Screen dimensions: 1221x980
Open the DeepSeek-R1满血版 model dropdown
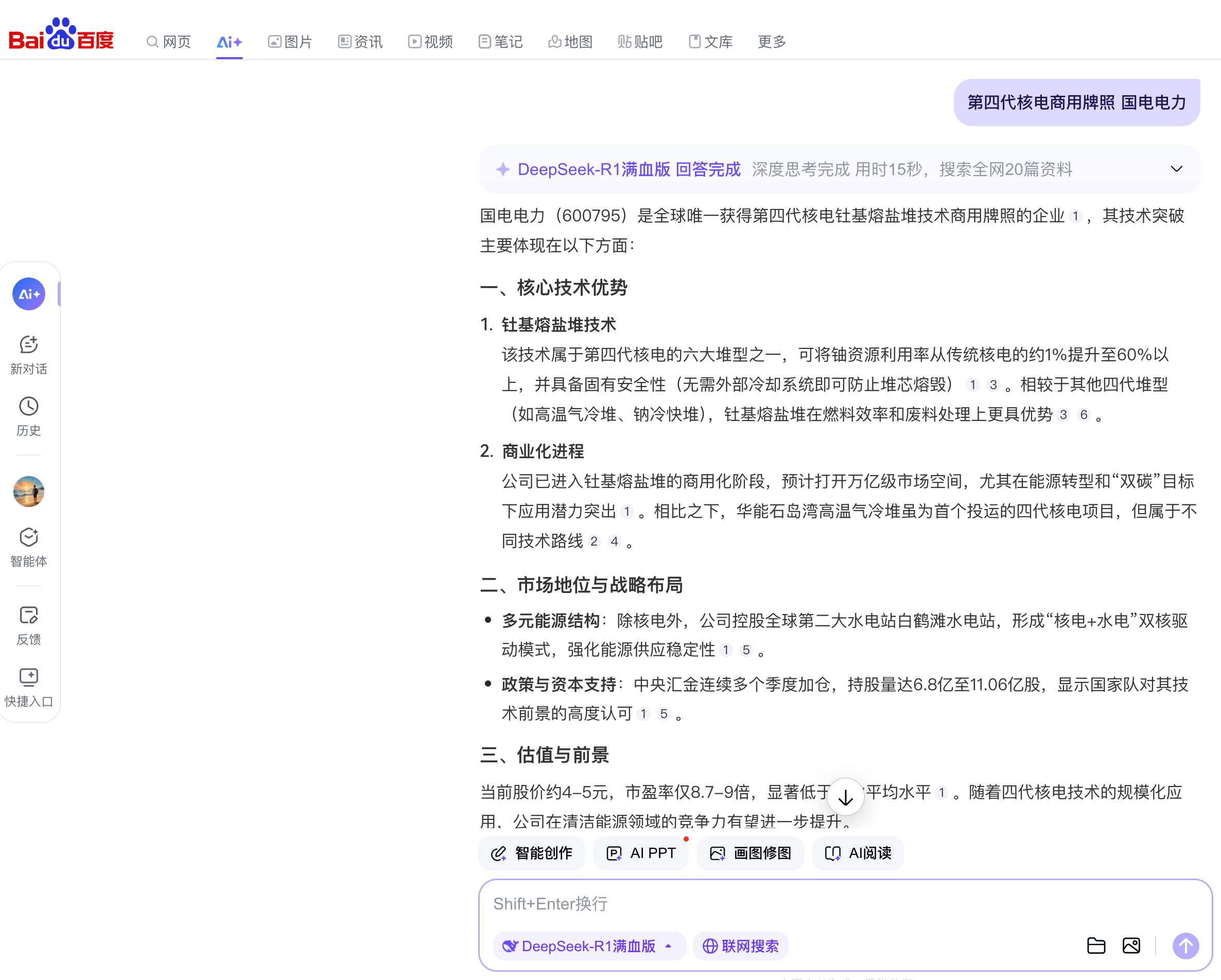pyautogui.click(x=589, y=946)
